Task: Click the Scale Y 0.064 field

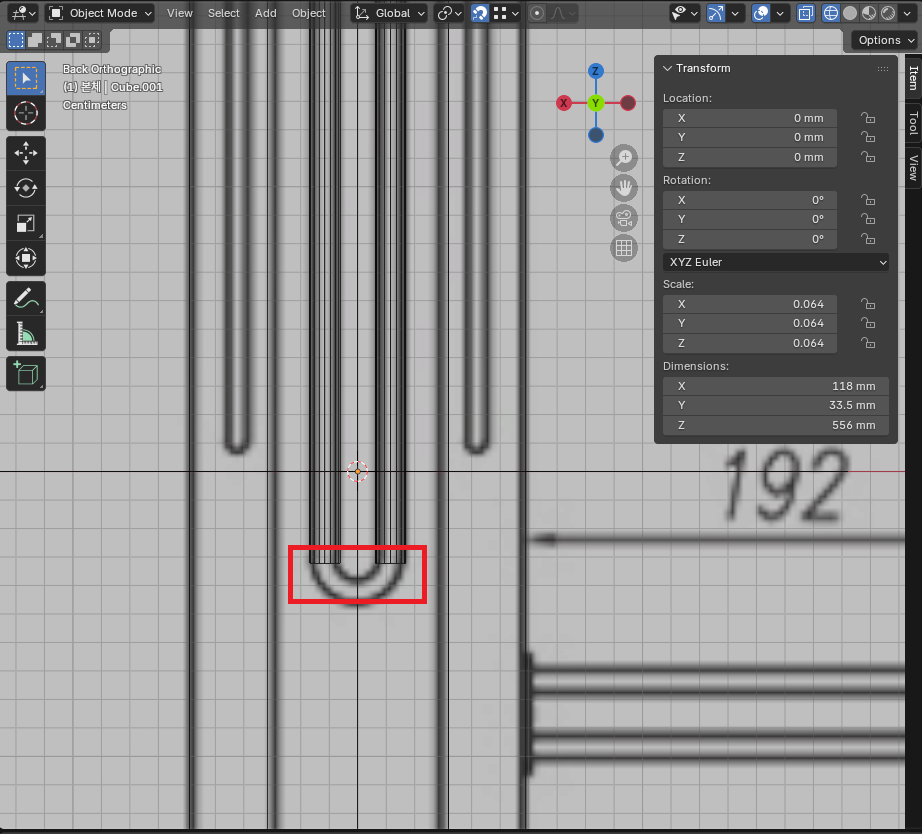Action: [750, 323]
